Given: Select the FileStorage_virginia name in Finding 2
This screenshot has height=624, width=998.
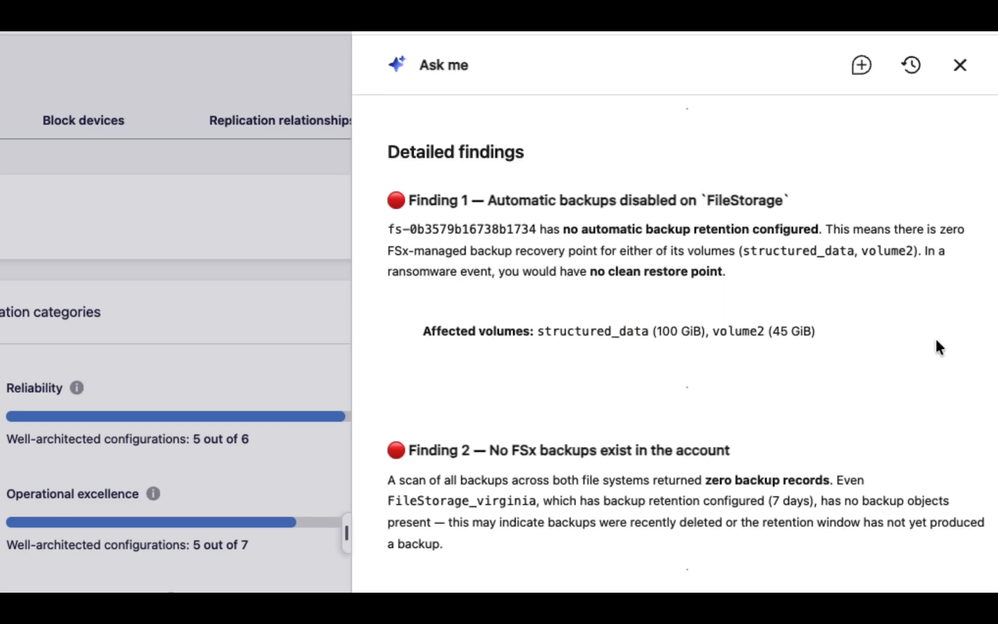Looking at the screenshot, I should pyautogui.click(x=461, y=501).
